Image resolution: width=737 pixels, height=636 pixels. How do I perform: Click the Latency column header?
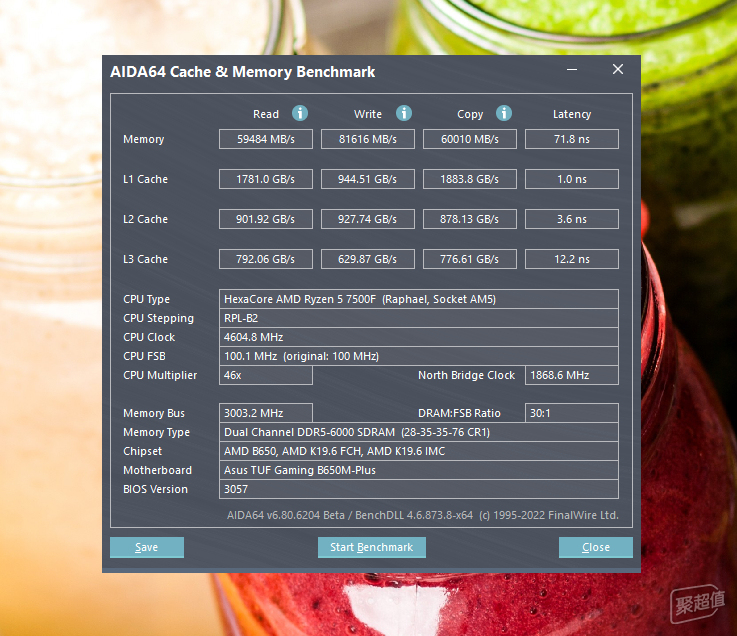point(572,114)
